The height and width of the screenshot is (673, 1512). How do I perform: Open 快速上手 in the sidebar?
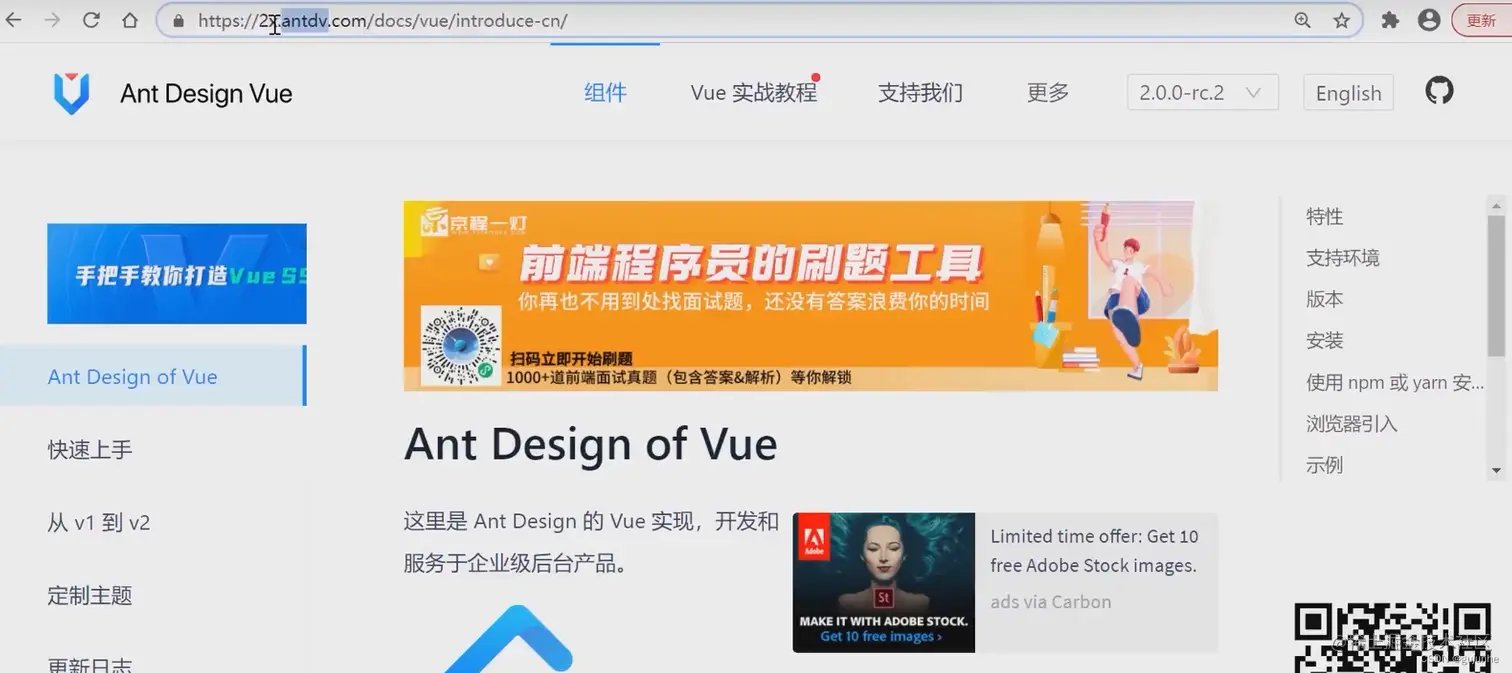click(90, 450)
